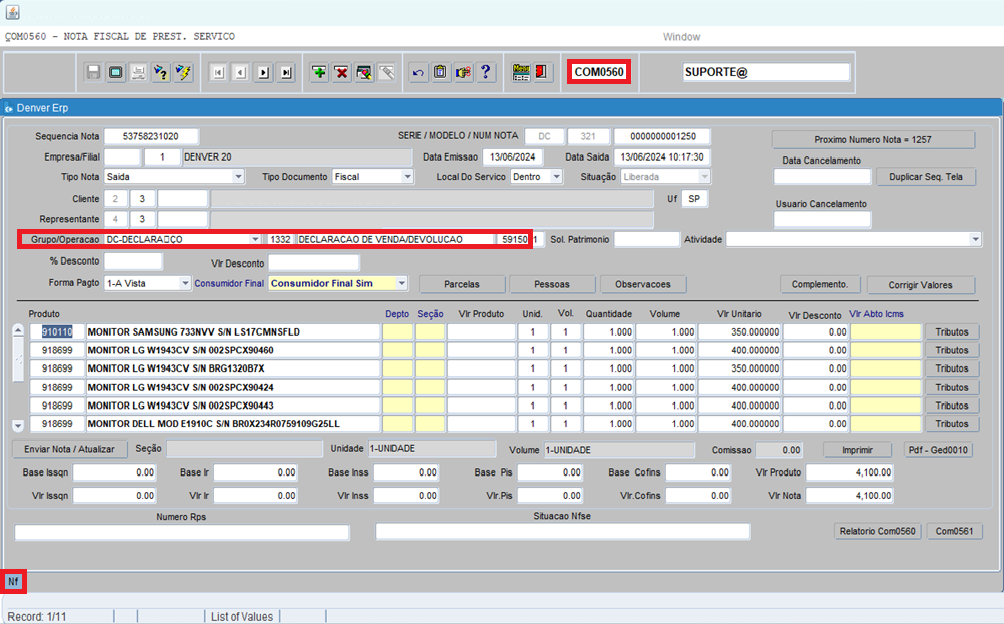Open the Forma Pagto dropdown
Image resolution: width=1004 pixels, height=624 pixels.
point(185,283)
